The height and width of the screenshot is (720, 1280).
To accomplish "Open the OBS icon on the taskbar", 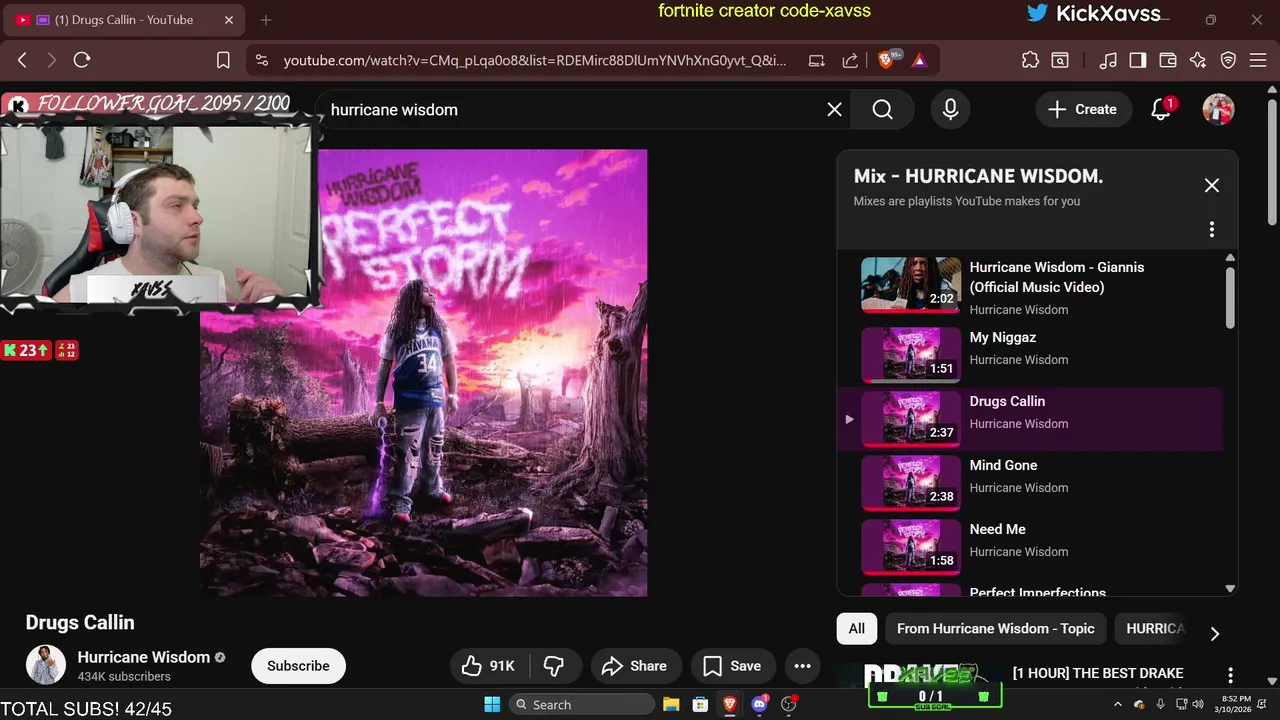I will point(789,704).
